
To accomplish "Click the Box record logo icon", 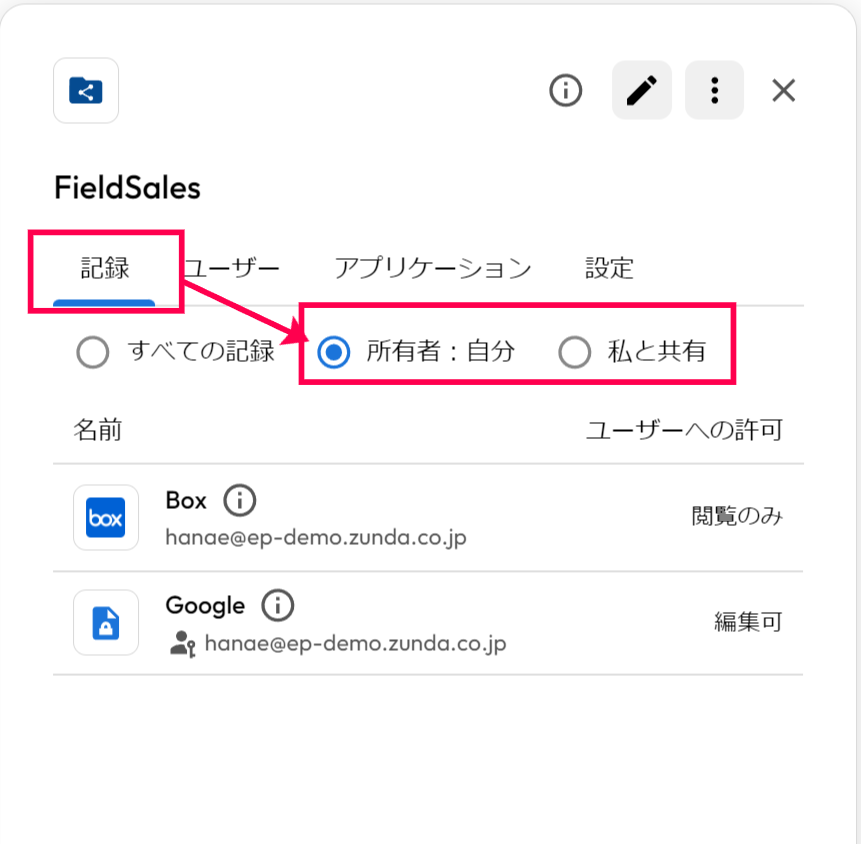I will click(105, 517).
